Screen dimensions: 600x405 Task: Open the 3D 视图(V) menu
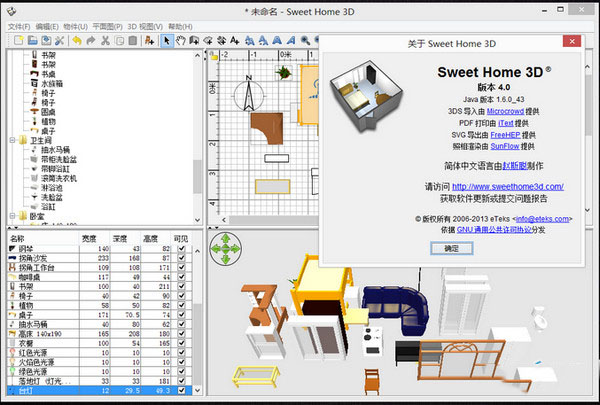point(145,26)
